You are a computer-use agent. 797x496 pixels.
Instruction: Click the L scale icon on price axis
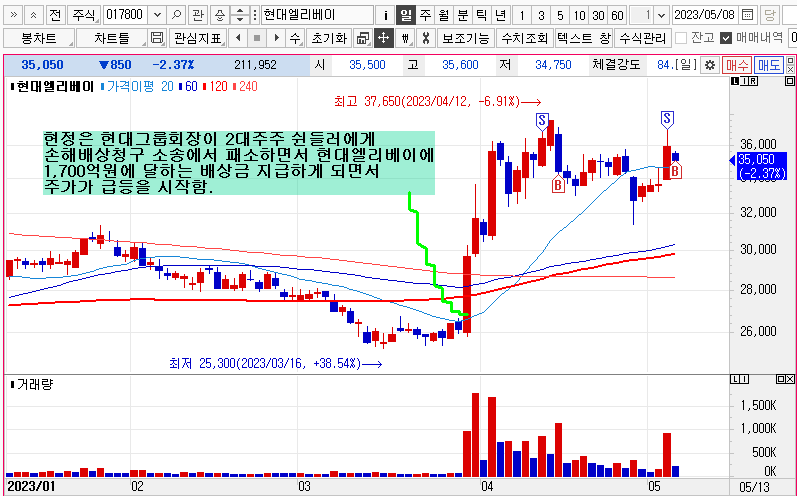tap(735, 81)
